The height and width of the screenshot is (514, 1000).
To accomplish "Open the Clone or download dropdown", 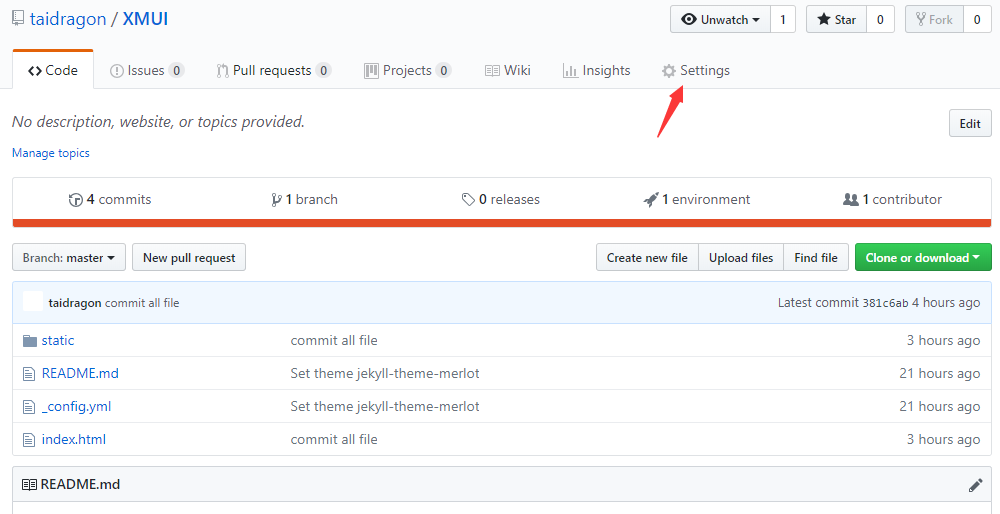I will click(923, 258).
